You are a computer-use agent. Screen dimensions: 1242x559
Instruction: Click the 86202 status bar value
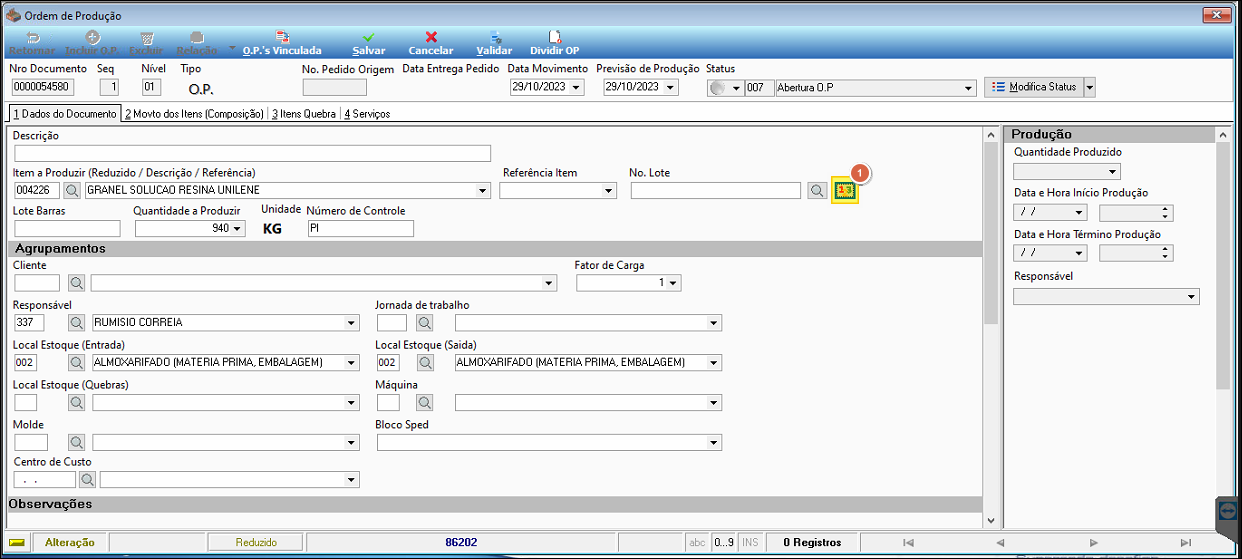click(x=461, y=542)
